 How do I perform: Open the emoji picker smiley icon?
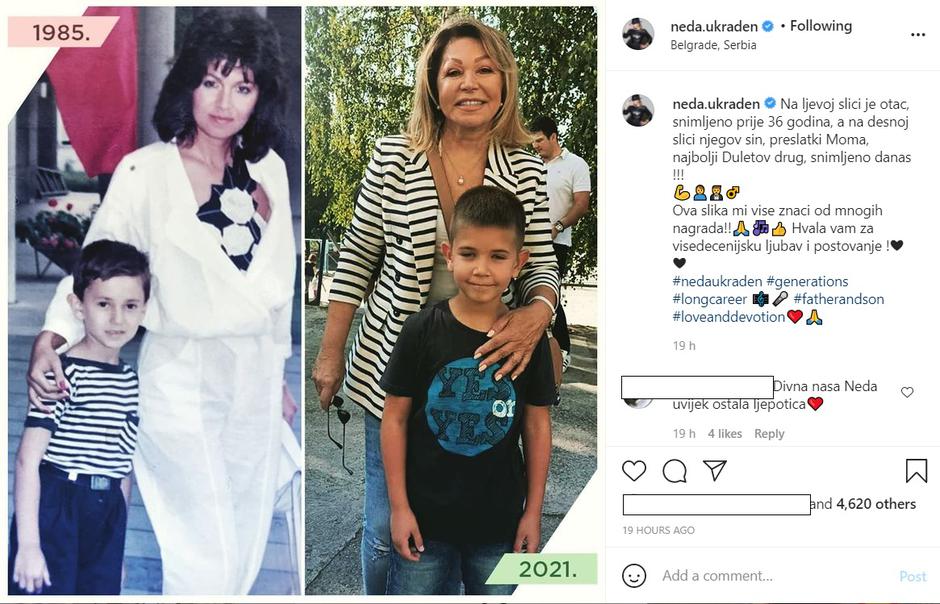coord(634,576)
